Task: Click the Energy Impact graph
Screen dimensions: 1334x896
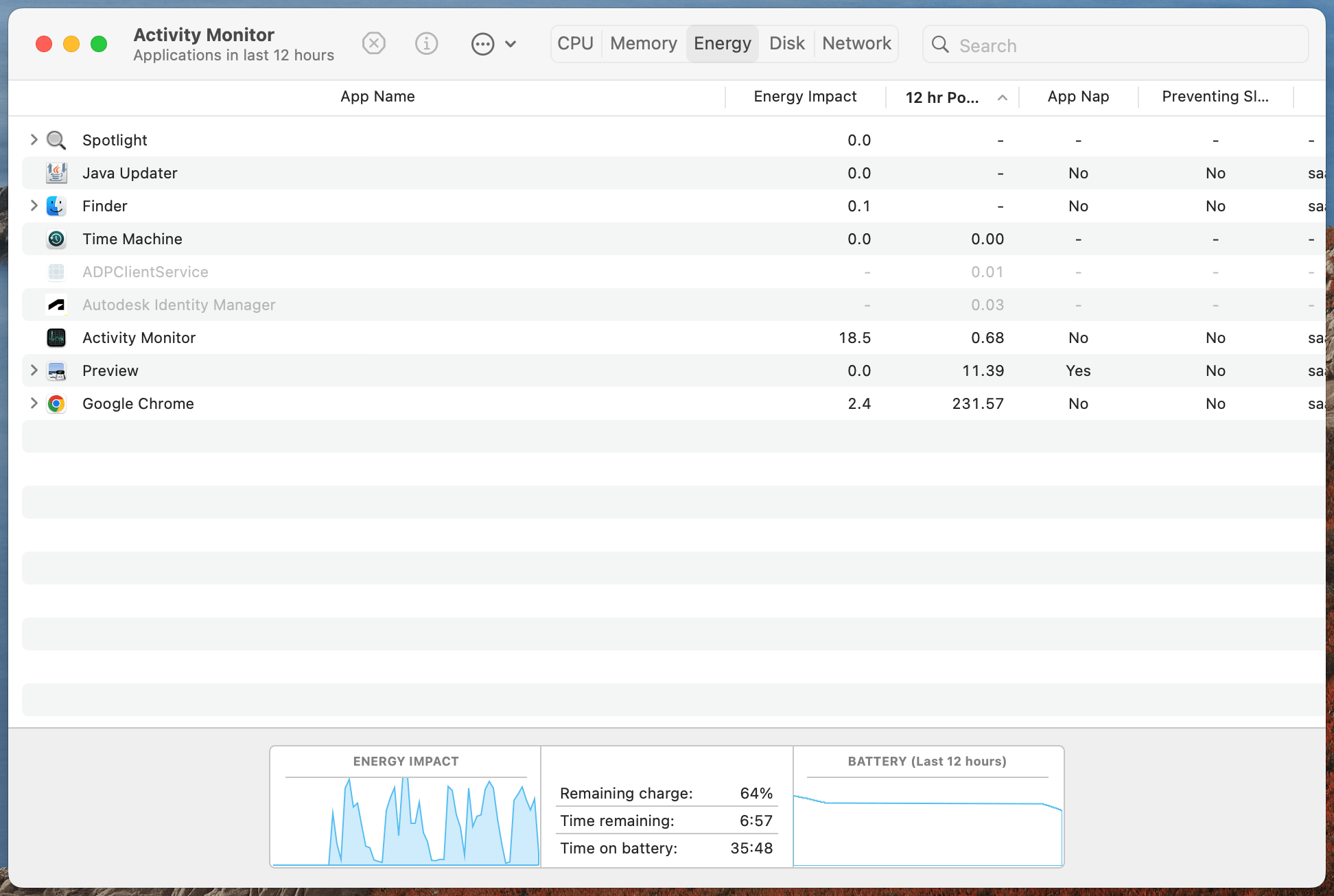Action: [406, 821]
